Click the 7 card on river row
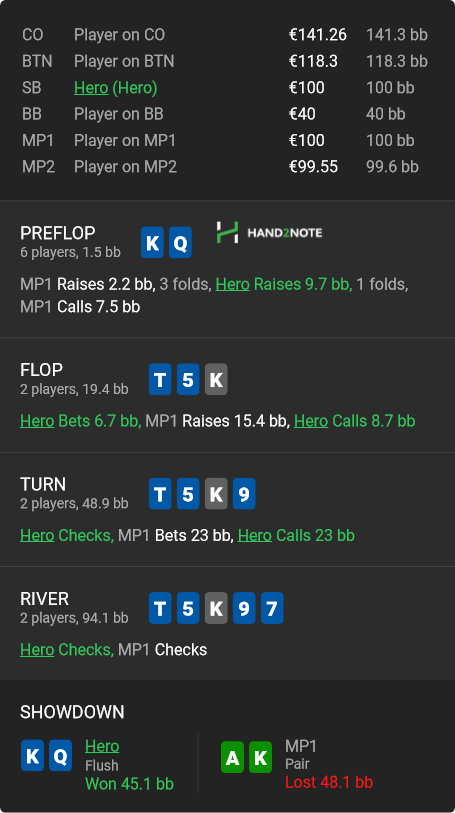455x813 pixels. pos(272,608)
